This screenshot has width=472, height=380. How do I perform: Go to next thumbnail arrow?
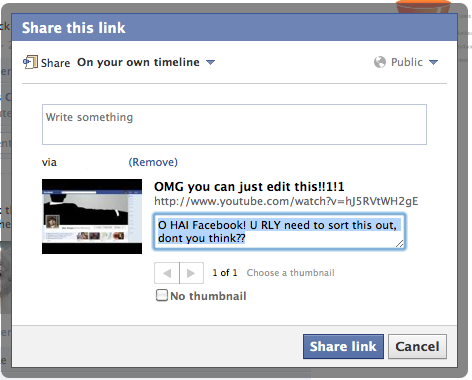[x=191, y=273]
